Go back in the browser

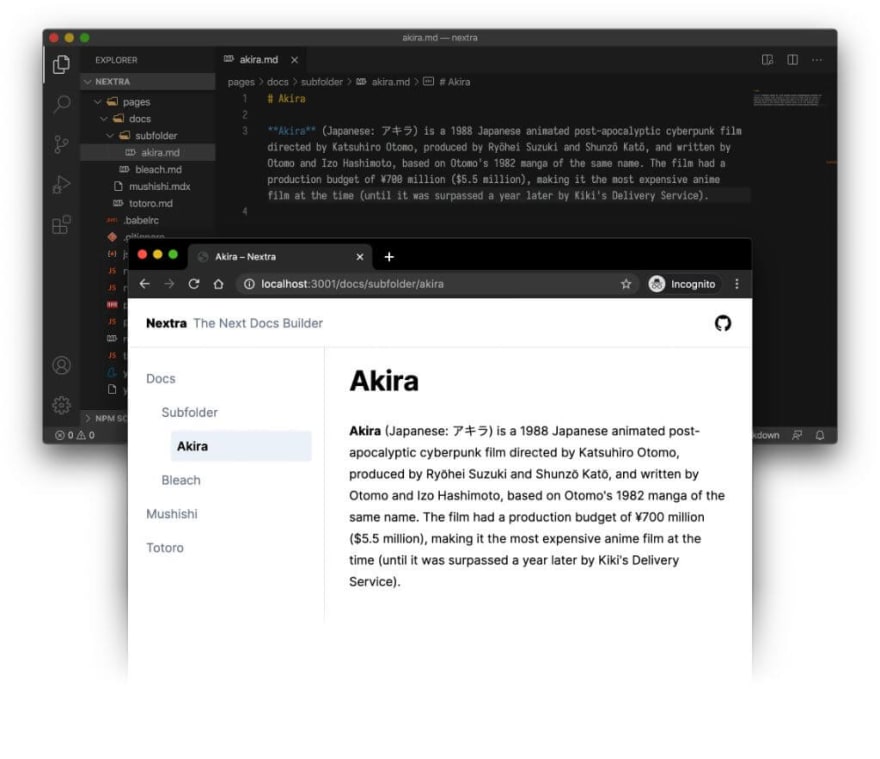click(144, 284)
